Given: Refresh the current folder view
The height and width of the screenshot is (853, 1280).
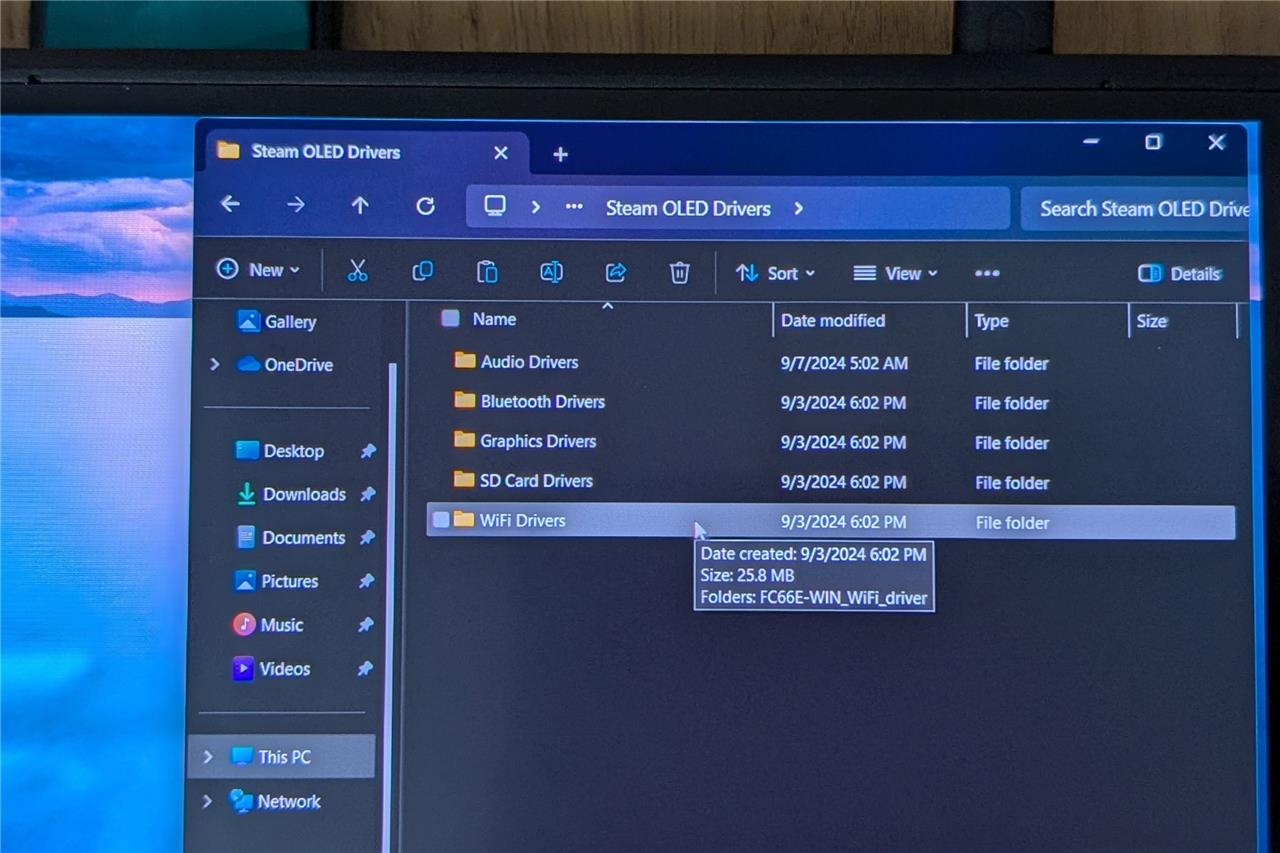Looking at the screenshot, I should [425, 206].
